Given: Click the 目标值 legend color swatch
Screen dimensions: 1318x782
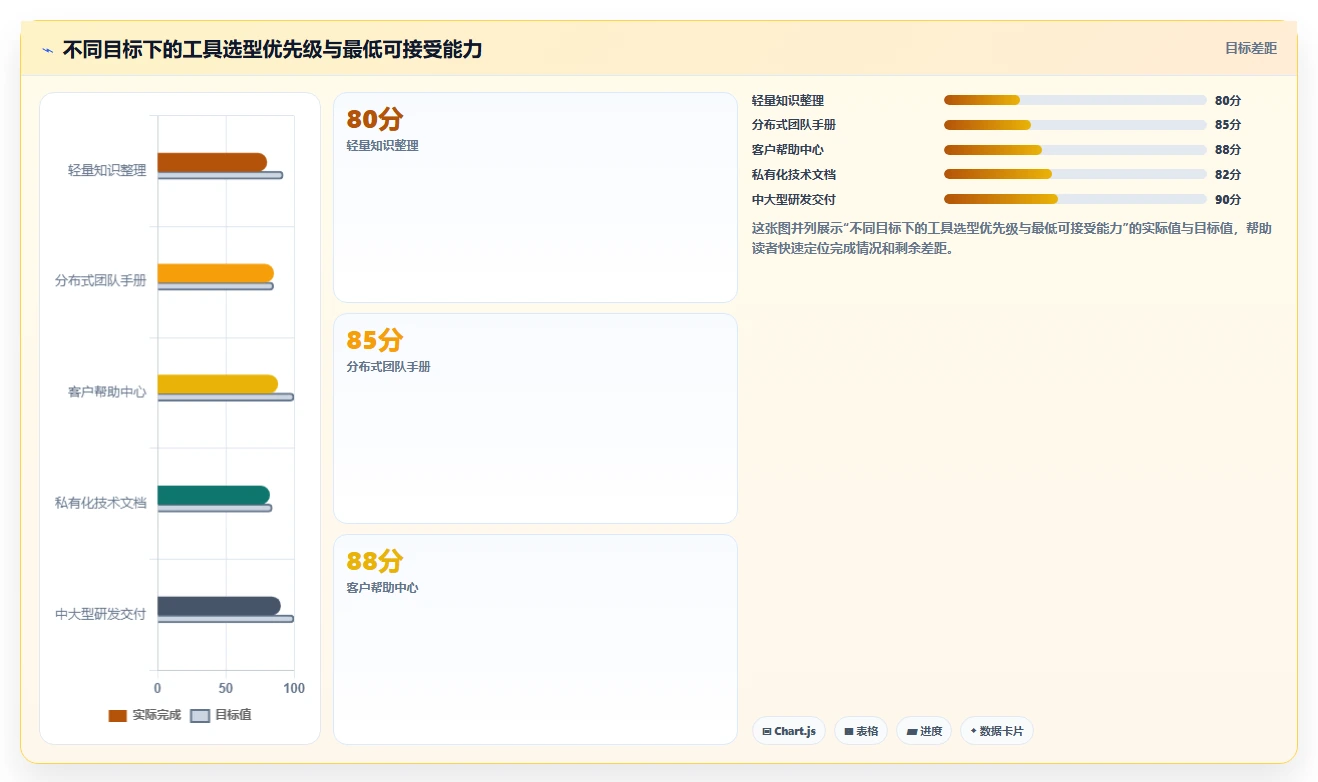Looking at the screenshot, I should [x=200, y=716].
